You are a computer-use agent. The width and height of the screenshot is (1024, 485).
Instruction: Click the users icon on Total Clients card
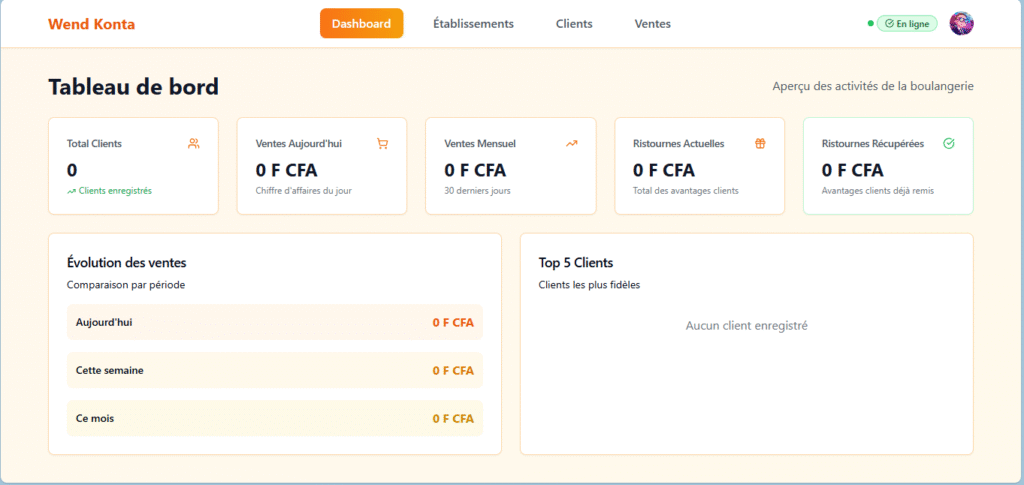click(x=193, y=143)
